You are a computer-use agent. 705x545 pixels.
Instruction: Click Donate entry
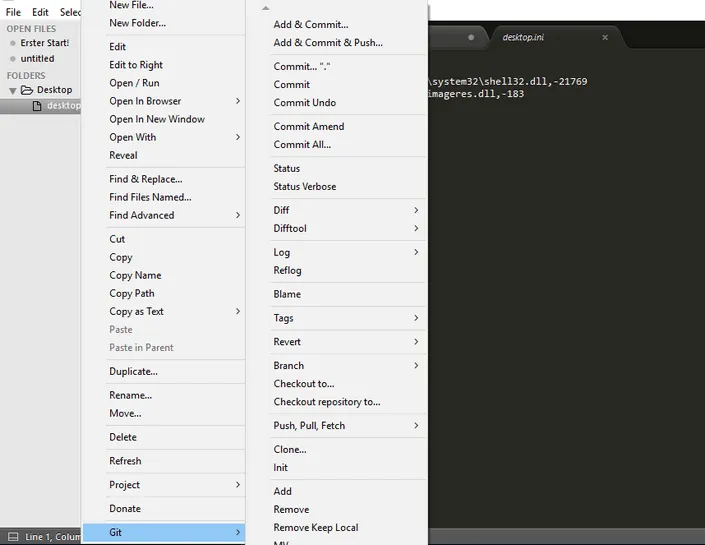(125, 509)
